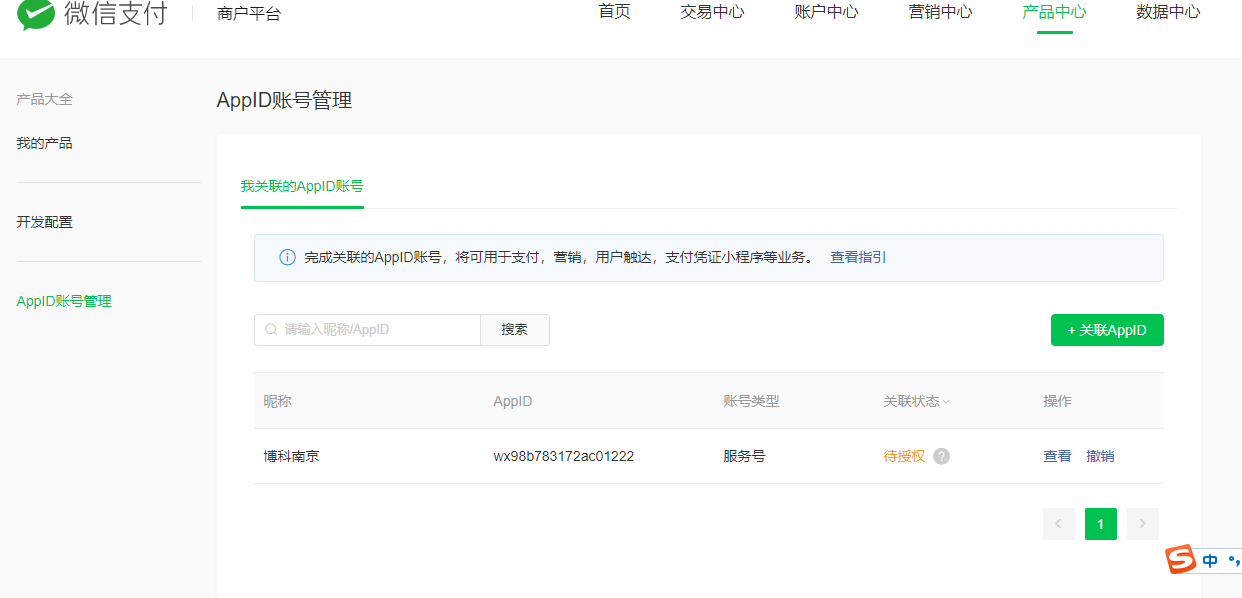The image size is (1242, 598).
Task: Click the 博科南京 nickname cell
Action: (x=292, y=456)
